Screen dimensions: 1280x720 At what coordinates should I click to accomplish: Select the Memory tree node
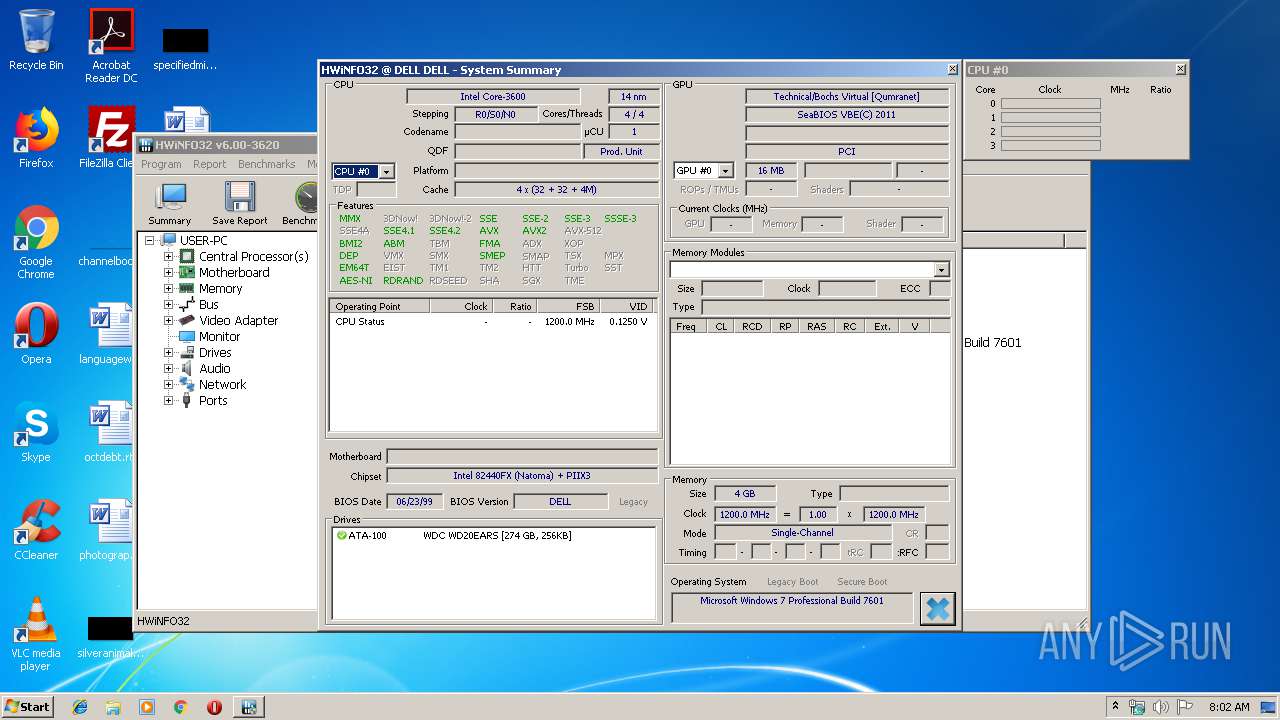point(220,288)
